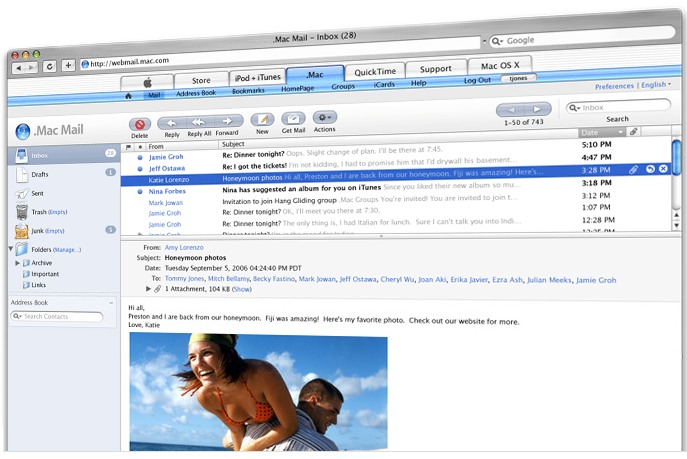The height and width of the screenshot is (459, 687).
Task: Go to previous page of messages
Action: click(510, 109)
